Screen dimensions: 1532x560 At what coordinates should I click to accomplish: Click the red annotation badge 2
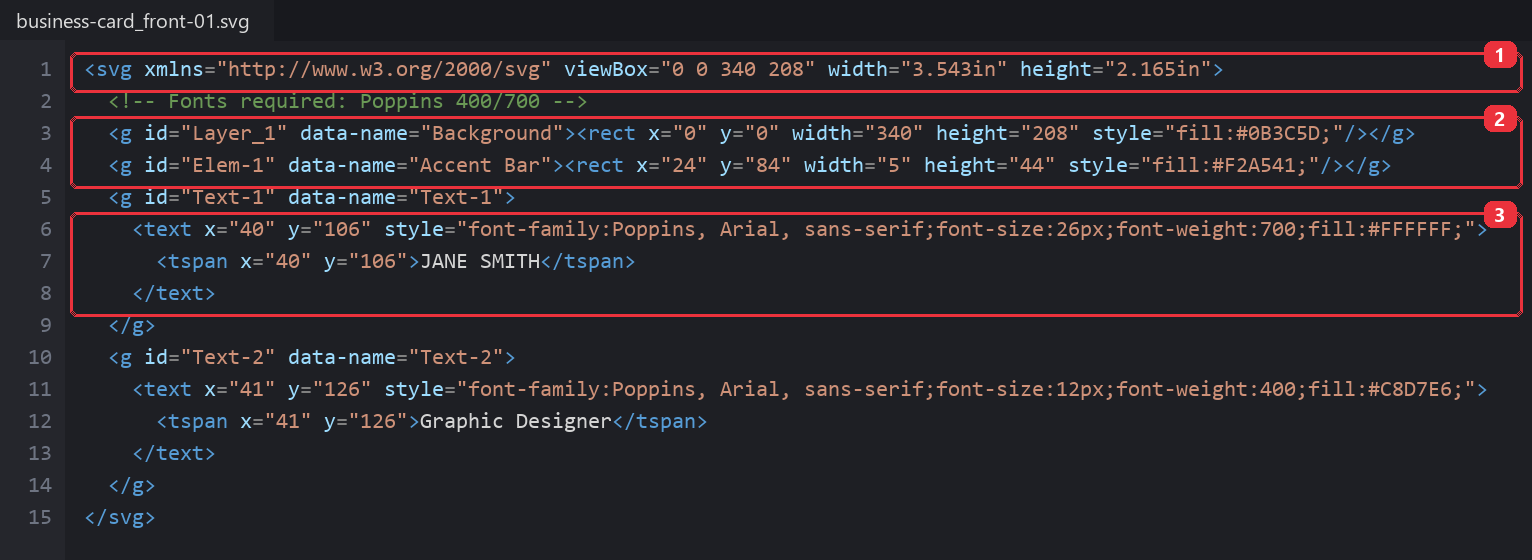click(1498, 120)
